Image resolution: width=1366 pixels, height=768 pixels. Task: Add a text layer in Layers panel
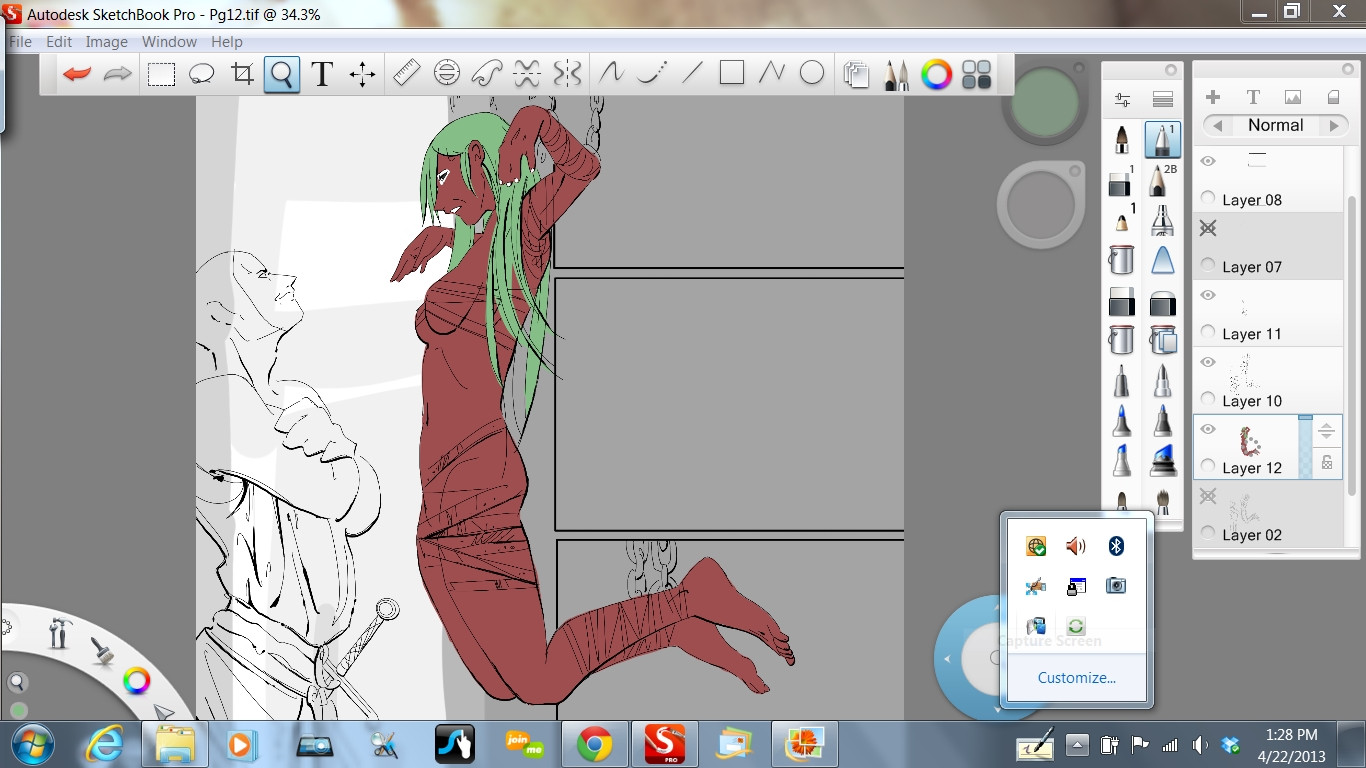point(1253,97)
